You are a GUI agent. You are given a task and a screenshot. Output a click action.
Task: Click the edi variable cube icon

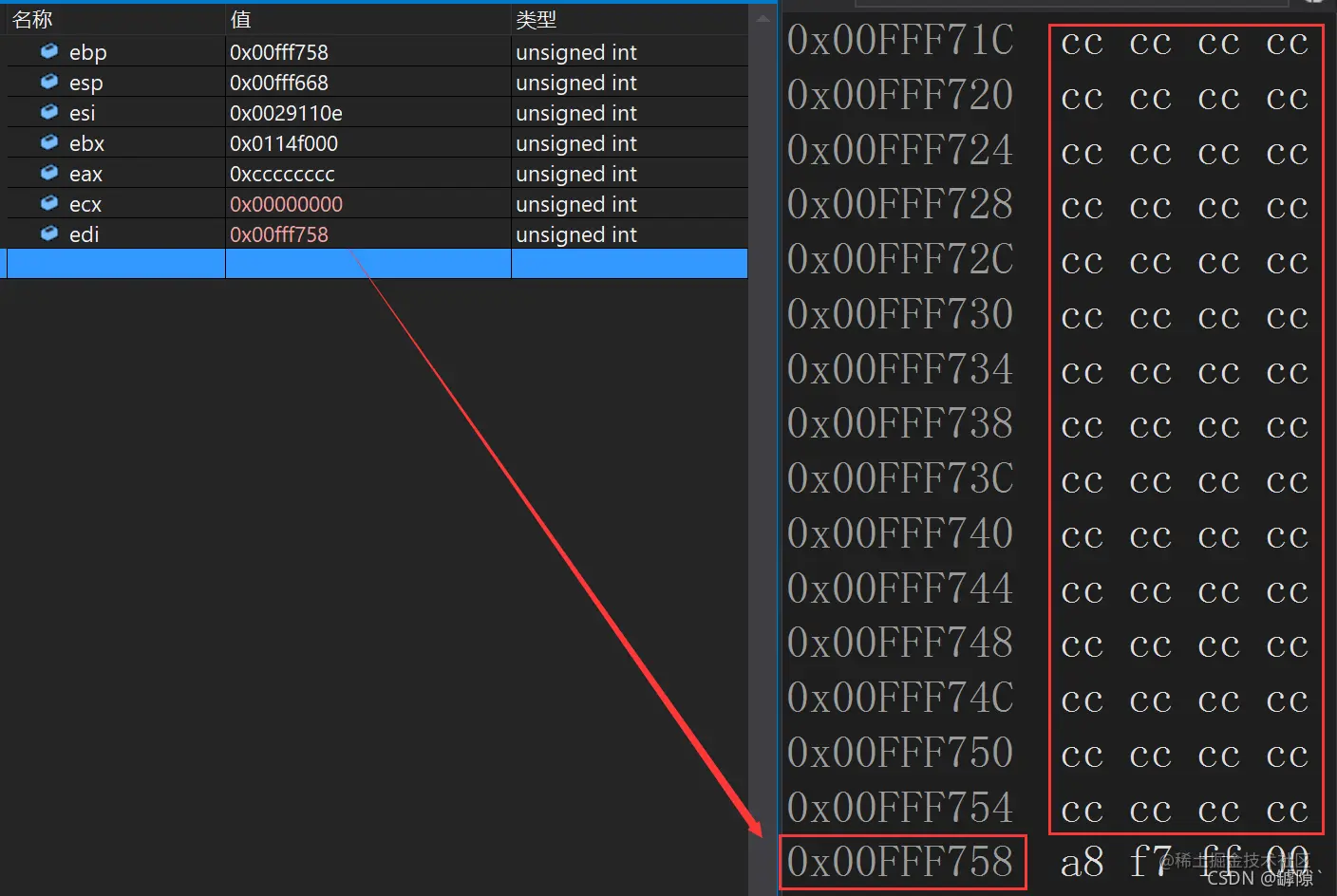click(49, 233)
